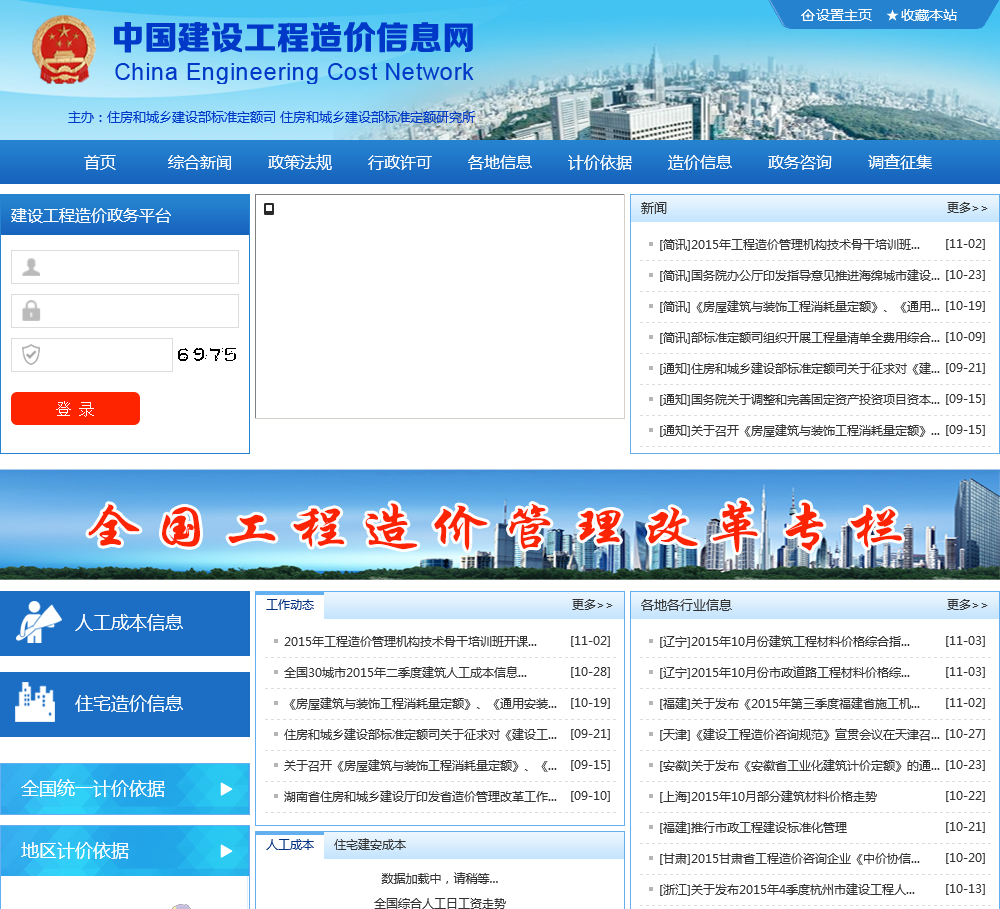Open [上海]2015年10月部分建筑材料价格走势

tap(768, 797)
